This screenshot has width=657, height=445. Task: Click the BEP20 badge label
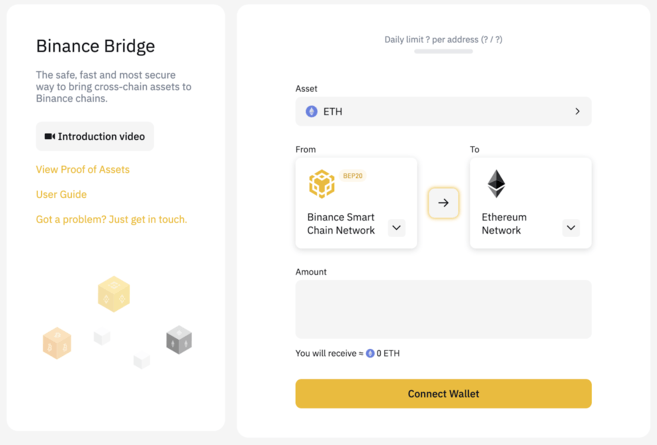point(353,176)
